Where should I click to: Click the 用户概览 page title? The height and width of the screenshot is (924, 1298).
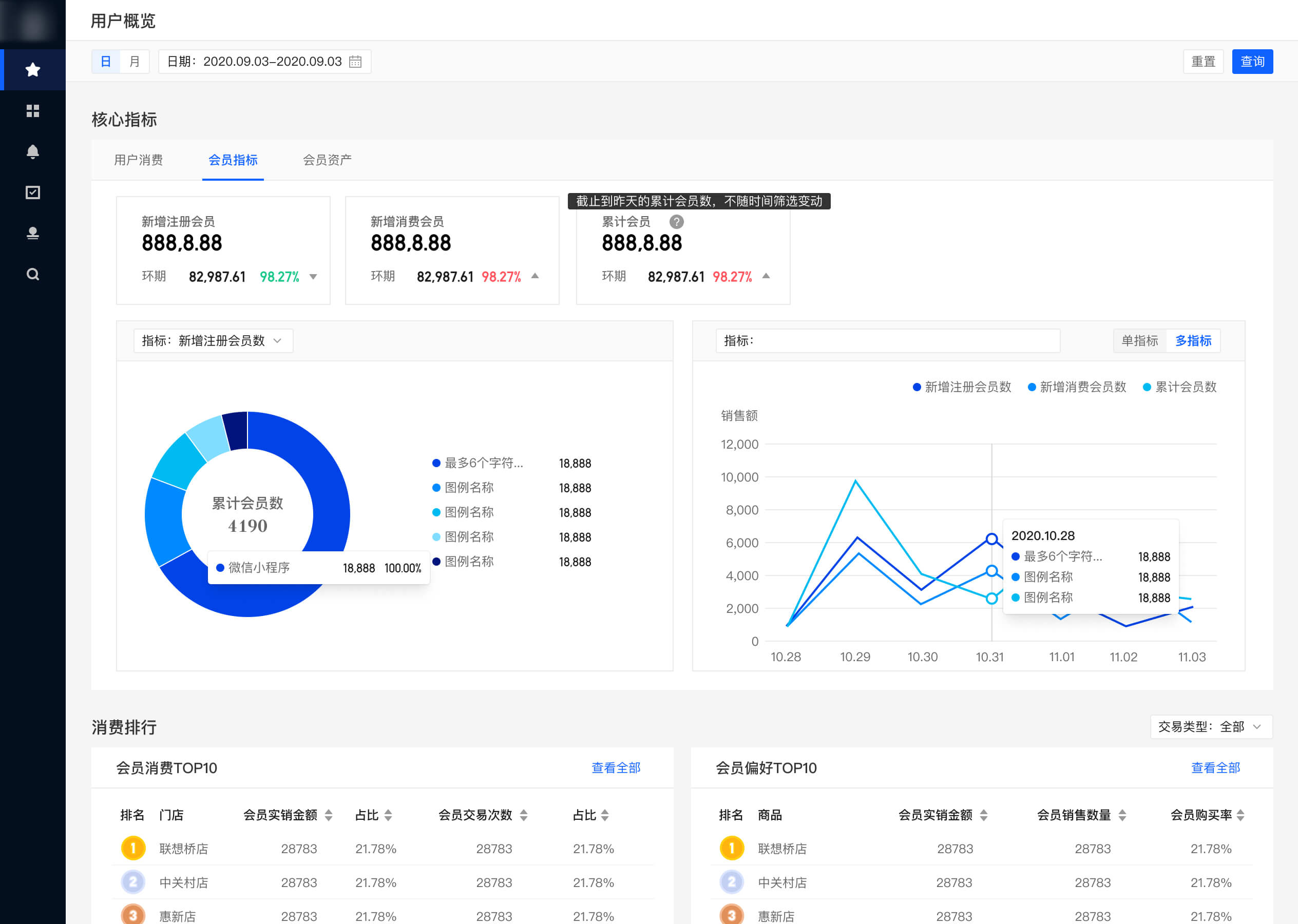click(x=123, y=21)
